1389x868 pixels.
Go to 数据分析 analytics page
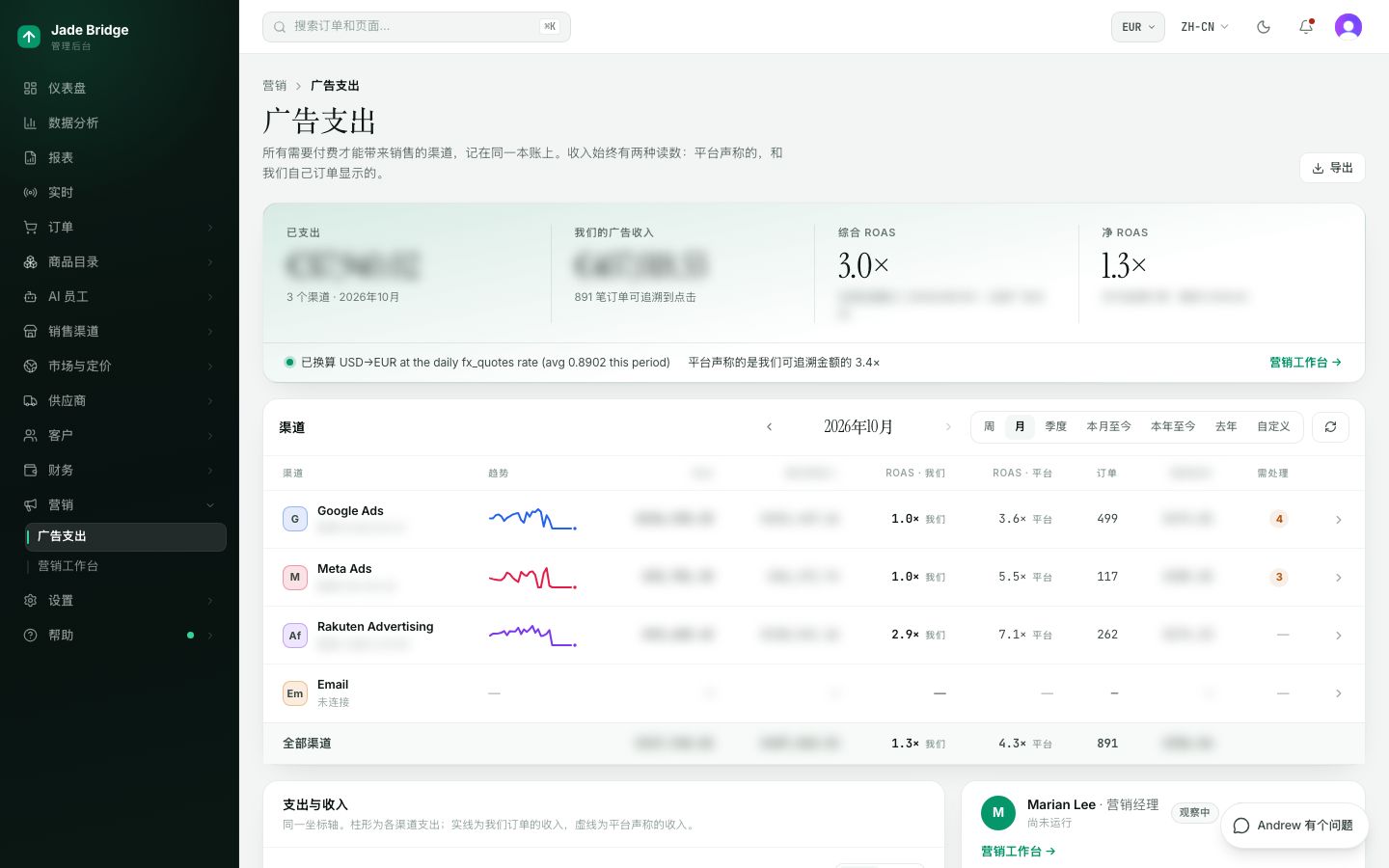tap(120, 122)
